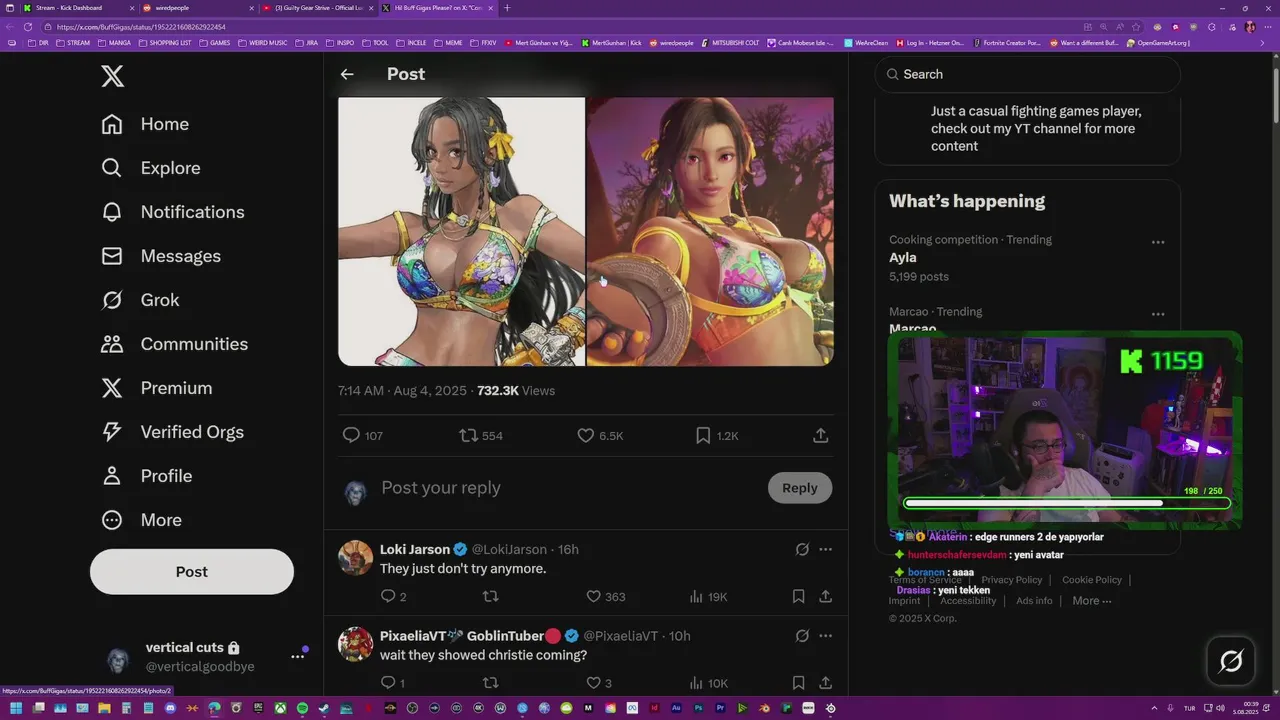The height and width of the screenshot is (720, 1280).
Task: Click the repost icon with 554
Action: click(468, 435)
